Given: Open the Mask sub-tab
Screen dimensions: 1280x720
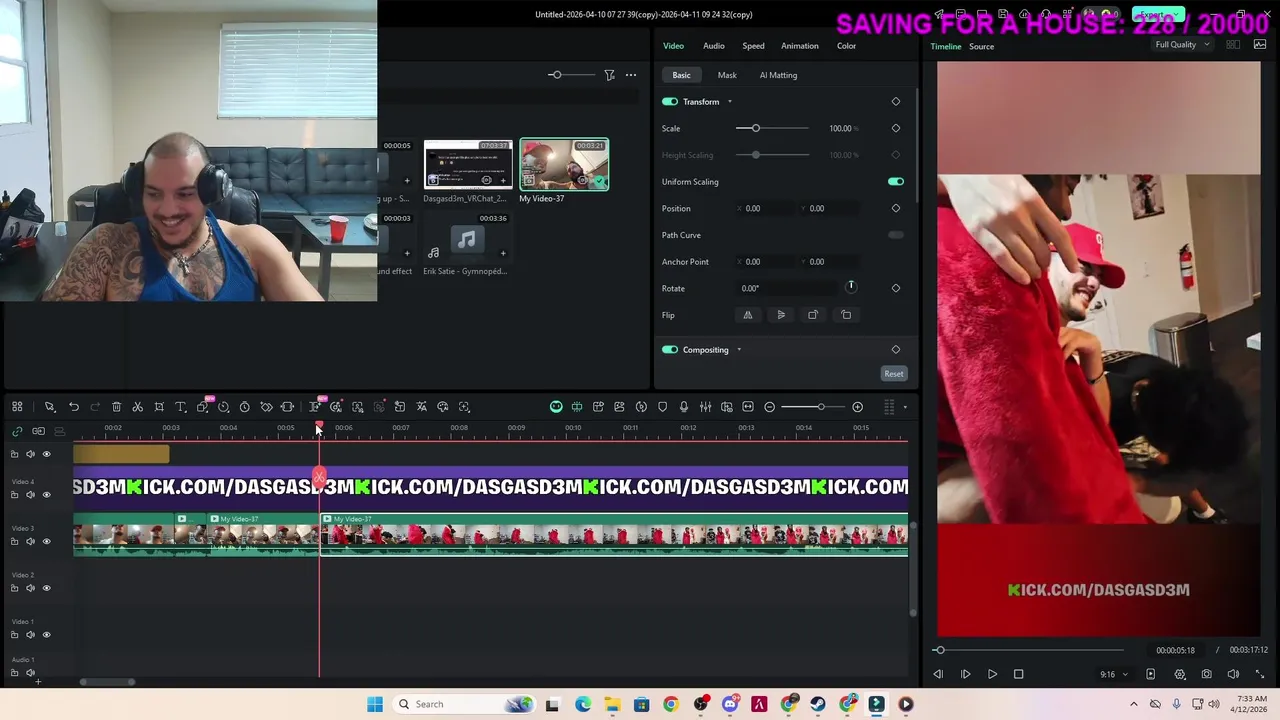Looking at the screenshot, I should click(x=727, y=75).
